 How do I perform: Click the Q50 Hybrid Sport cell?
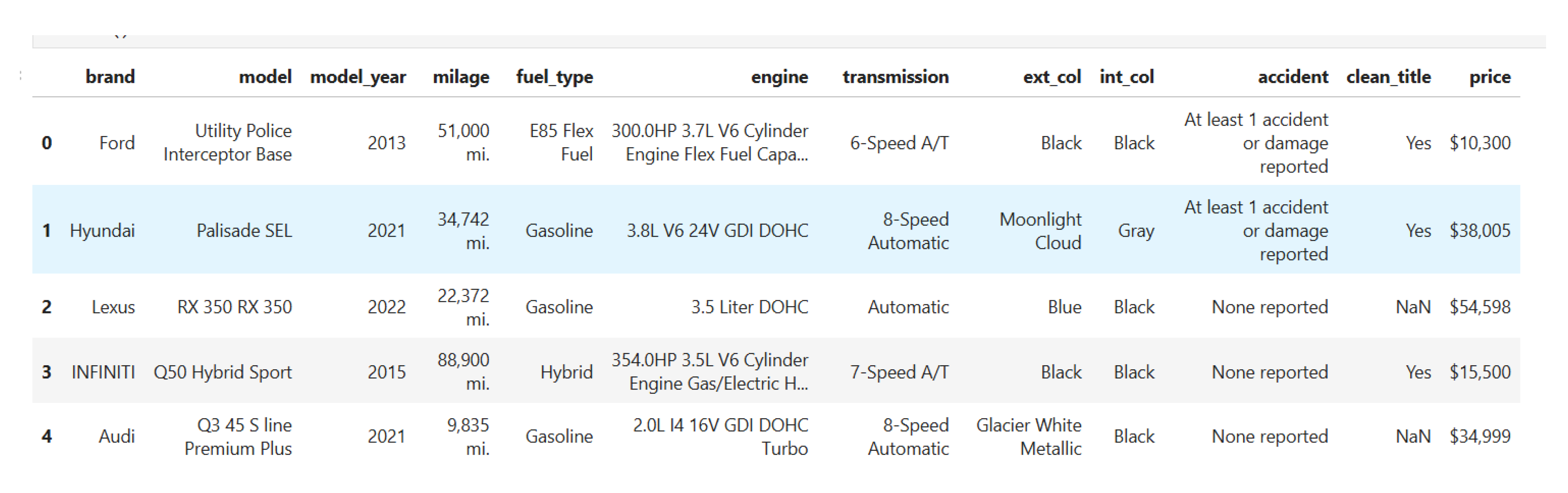[223, 372]
